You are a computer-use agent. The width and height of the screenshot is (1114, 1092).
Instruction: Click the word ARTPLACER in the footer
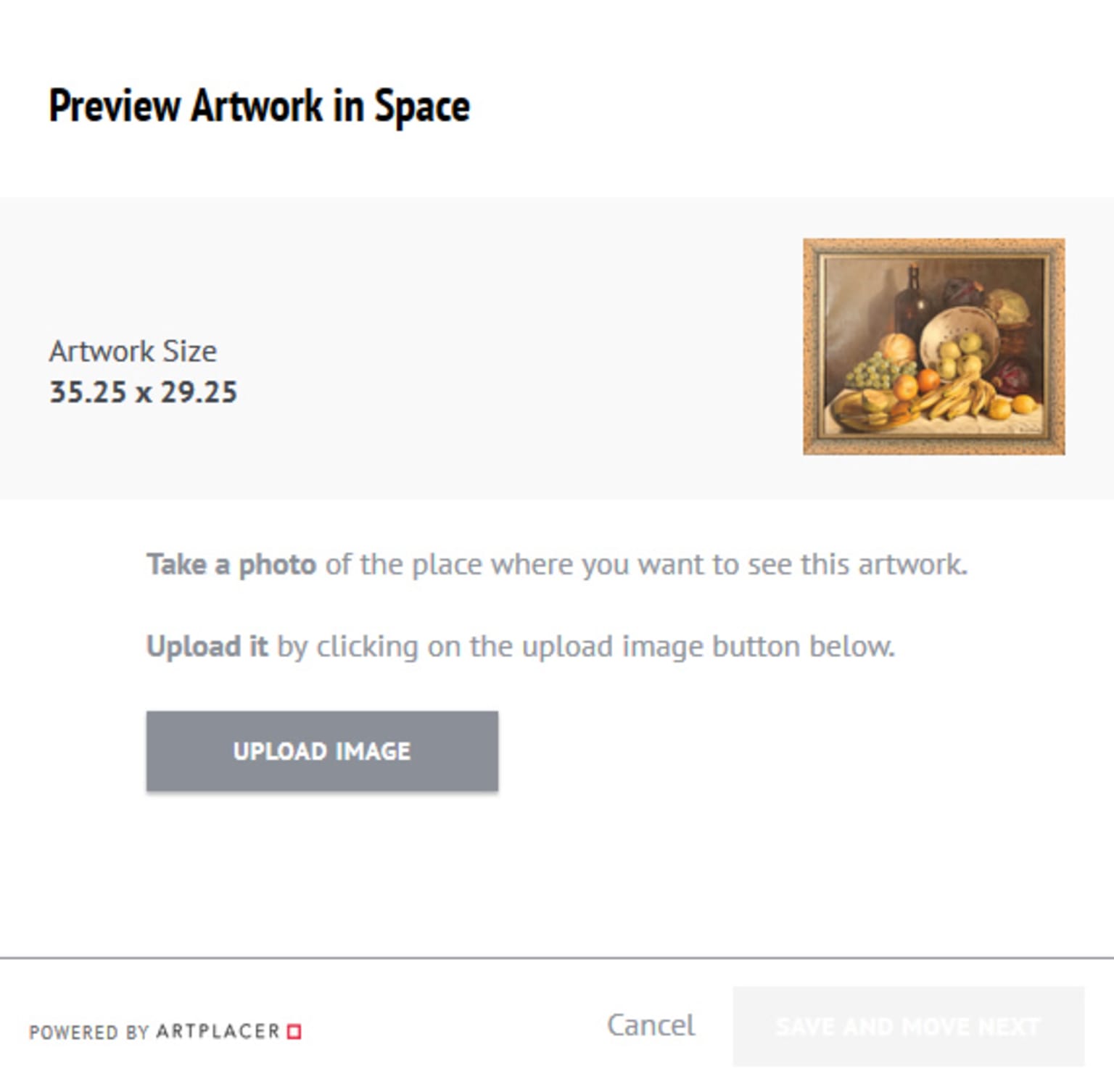[218, 1031]
